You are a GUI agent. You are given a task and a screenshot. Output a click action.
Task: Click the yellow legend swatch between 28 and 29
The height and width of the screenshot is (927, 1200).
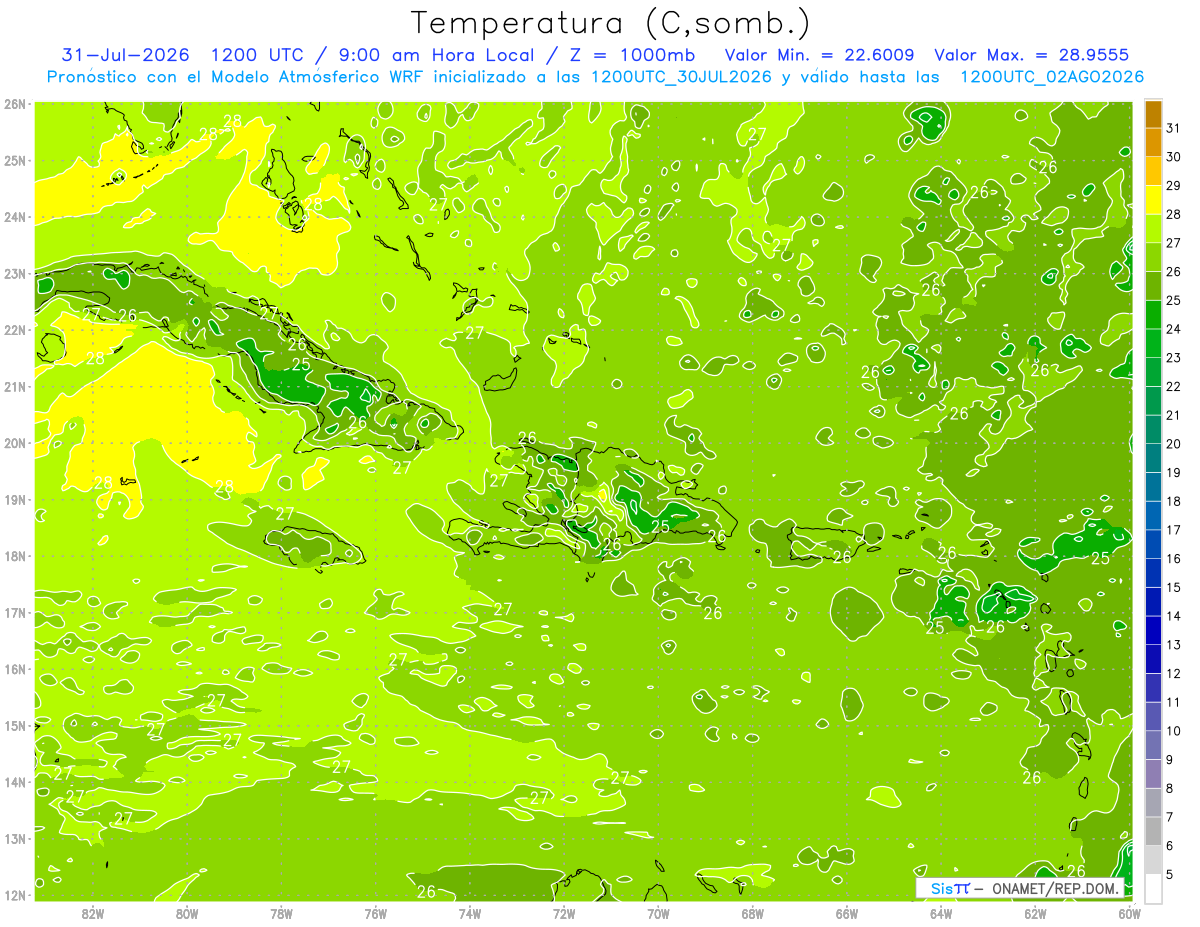click(x=1153, y=200)
